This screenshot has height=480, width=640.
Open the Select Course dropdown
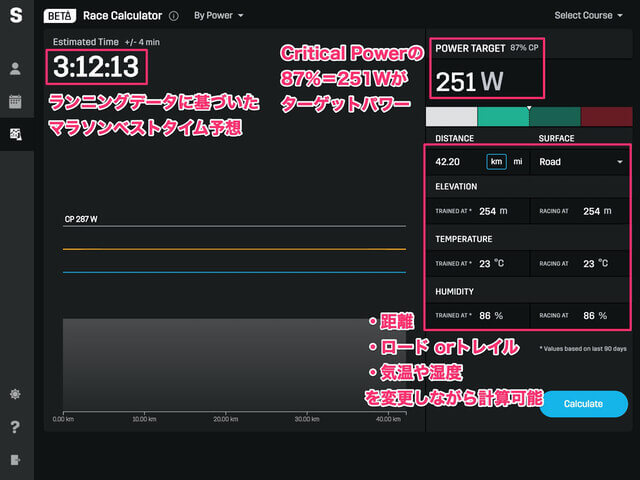point(589,16)
